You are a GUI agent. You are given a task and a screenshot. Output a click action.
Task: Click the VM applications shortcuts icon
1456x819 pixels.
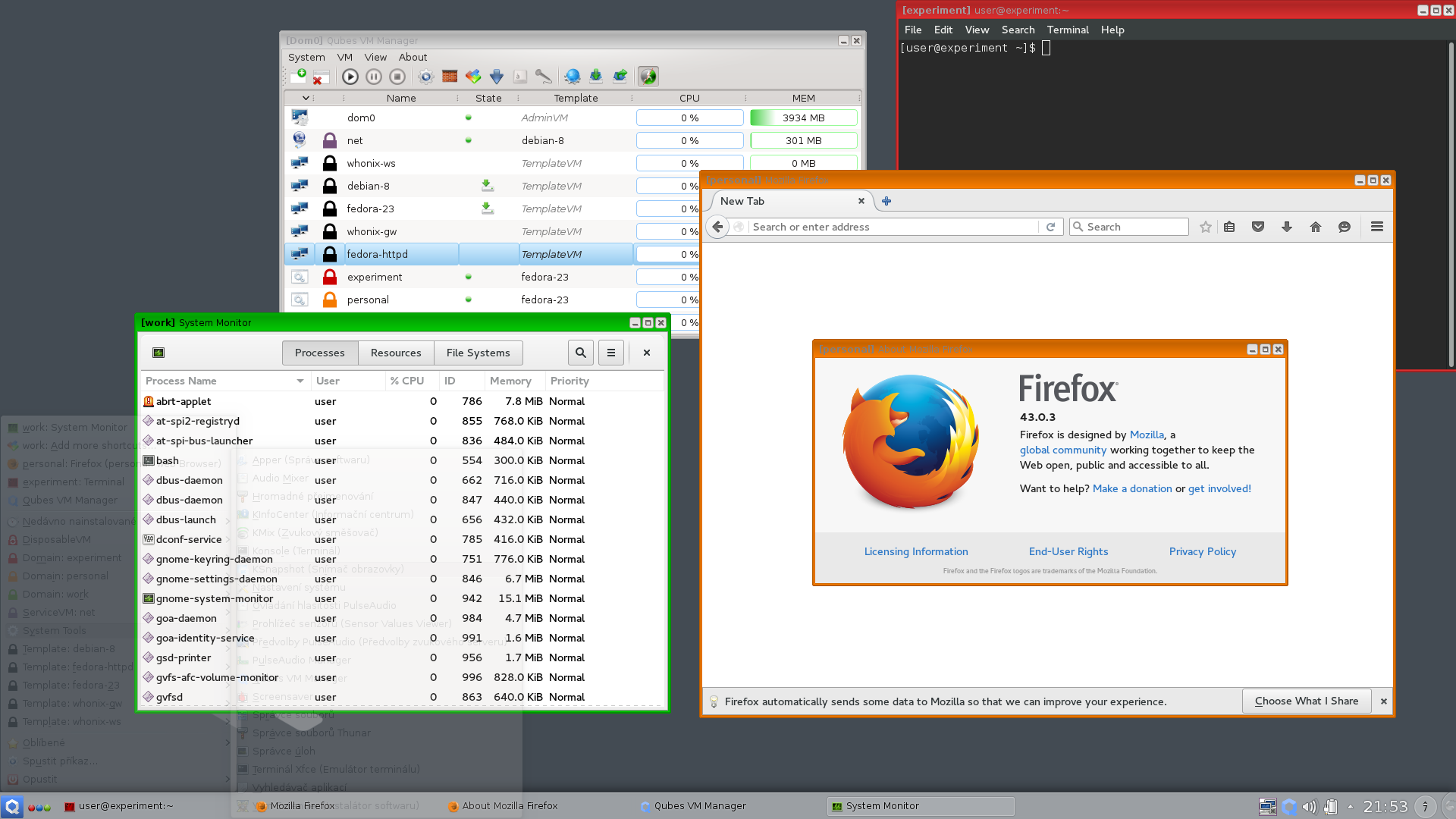[473, 76]
